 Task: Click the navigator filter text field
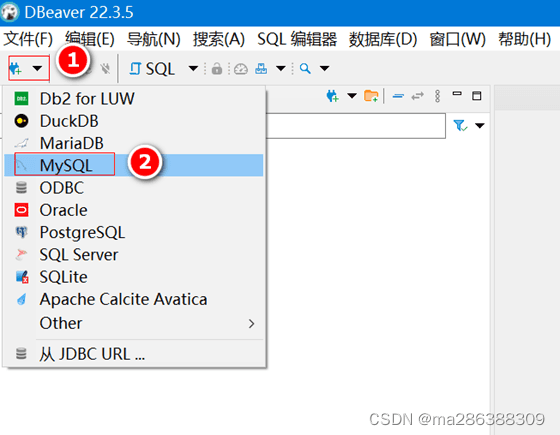coord(356,126)
